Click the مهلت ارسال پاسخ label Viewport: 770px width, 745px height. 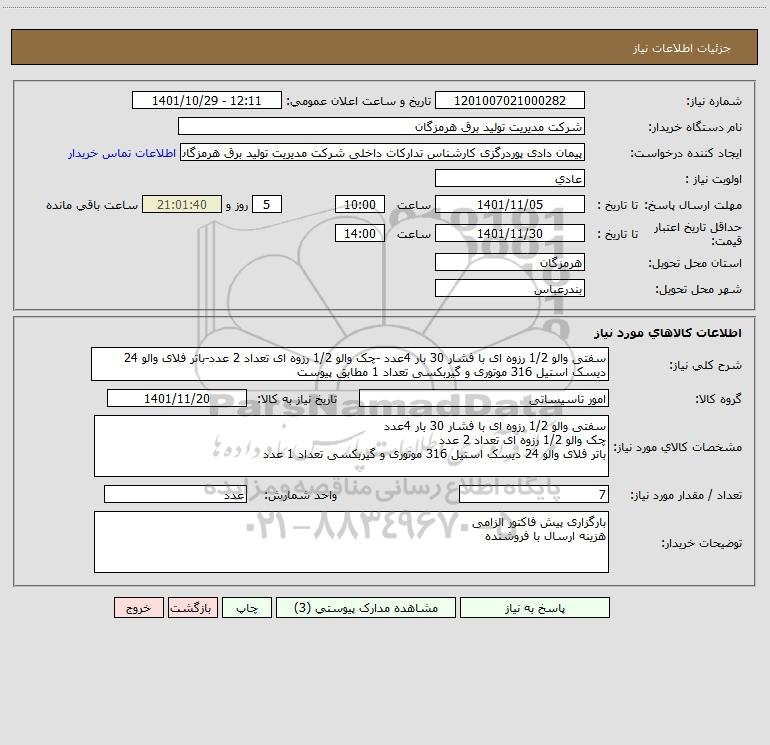click(x=693, y=205)
